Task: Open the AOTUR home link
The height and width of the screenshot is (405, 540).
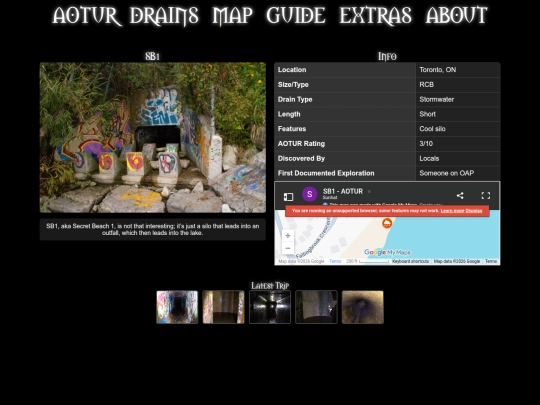Action: click(x=86, y=15)
